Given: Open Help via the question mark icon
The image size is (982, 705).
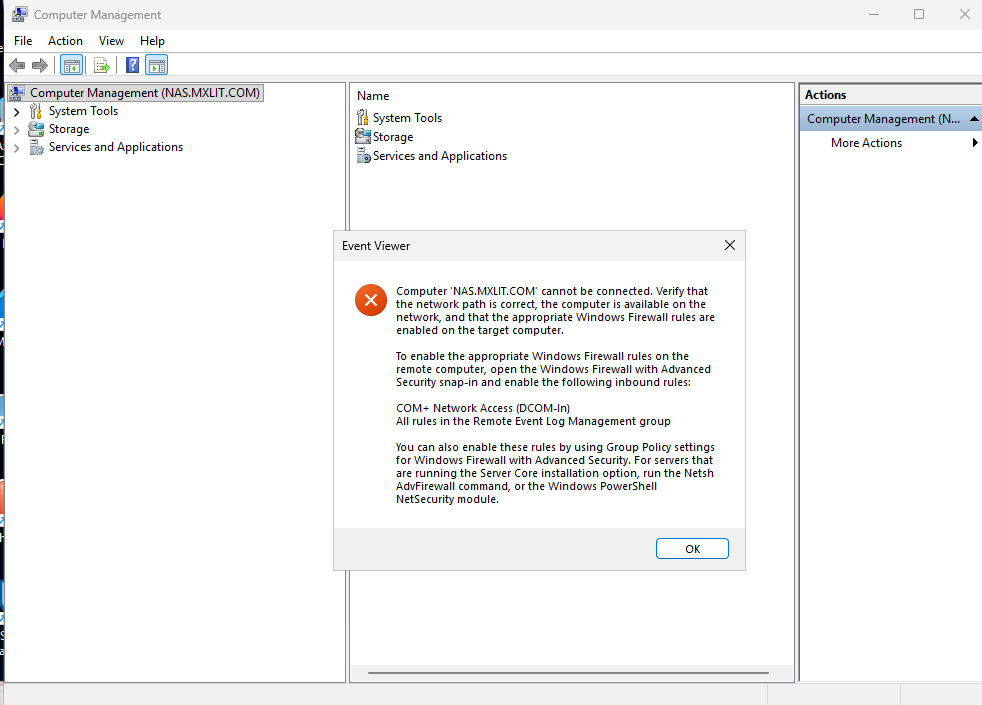Looking at the screenshot, I should pyautogui.click(x=132, y=66).
